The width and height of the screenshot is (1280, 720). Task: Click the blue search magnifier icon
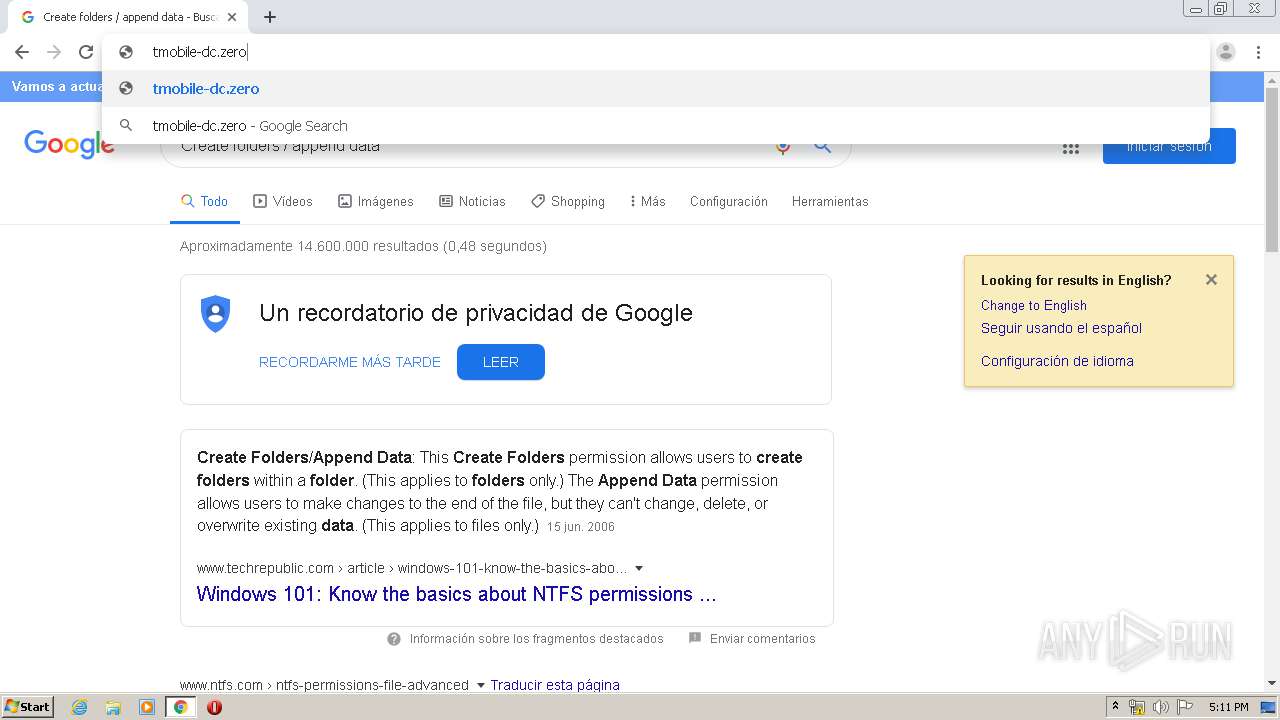(822, 146)
